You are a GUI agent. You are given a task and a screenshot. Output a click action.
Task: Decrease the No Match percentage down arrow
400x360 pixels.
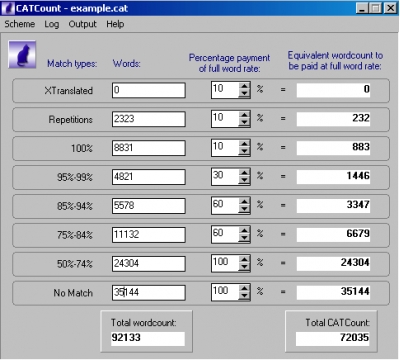coord(244,296)
